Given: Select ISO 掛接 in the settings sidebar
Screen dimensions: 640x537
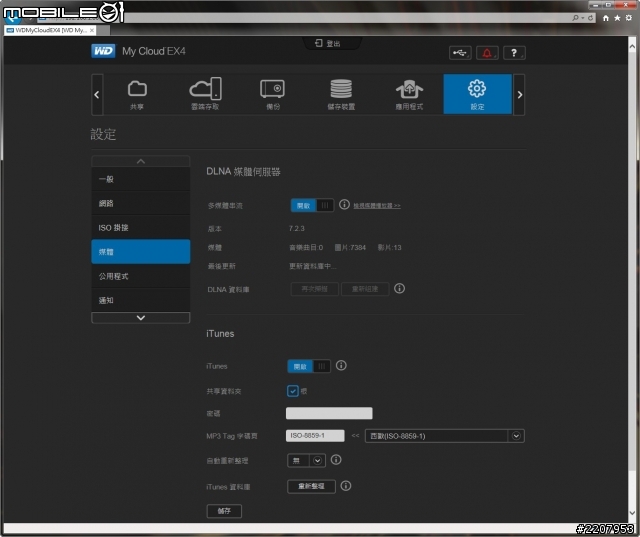Looking at the screenshot, I should tap(141, 228).
